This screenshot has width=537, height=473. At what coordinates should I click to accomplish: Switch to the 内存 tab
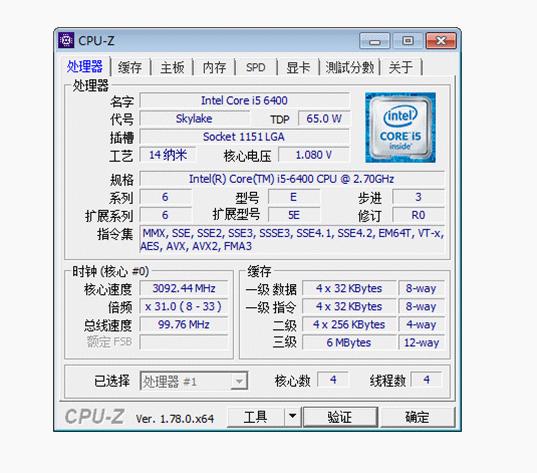pos(214,67)
